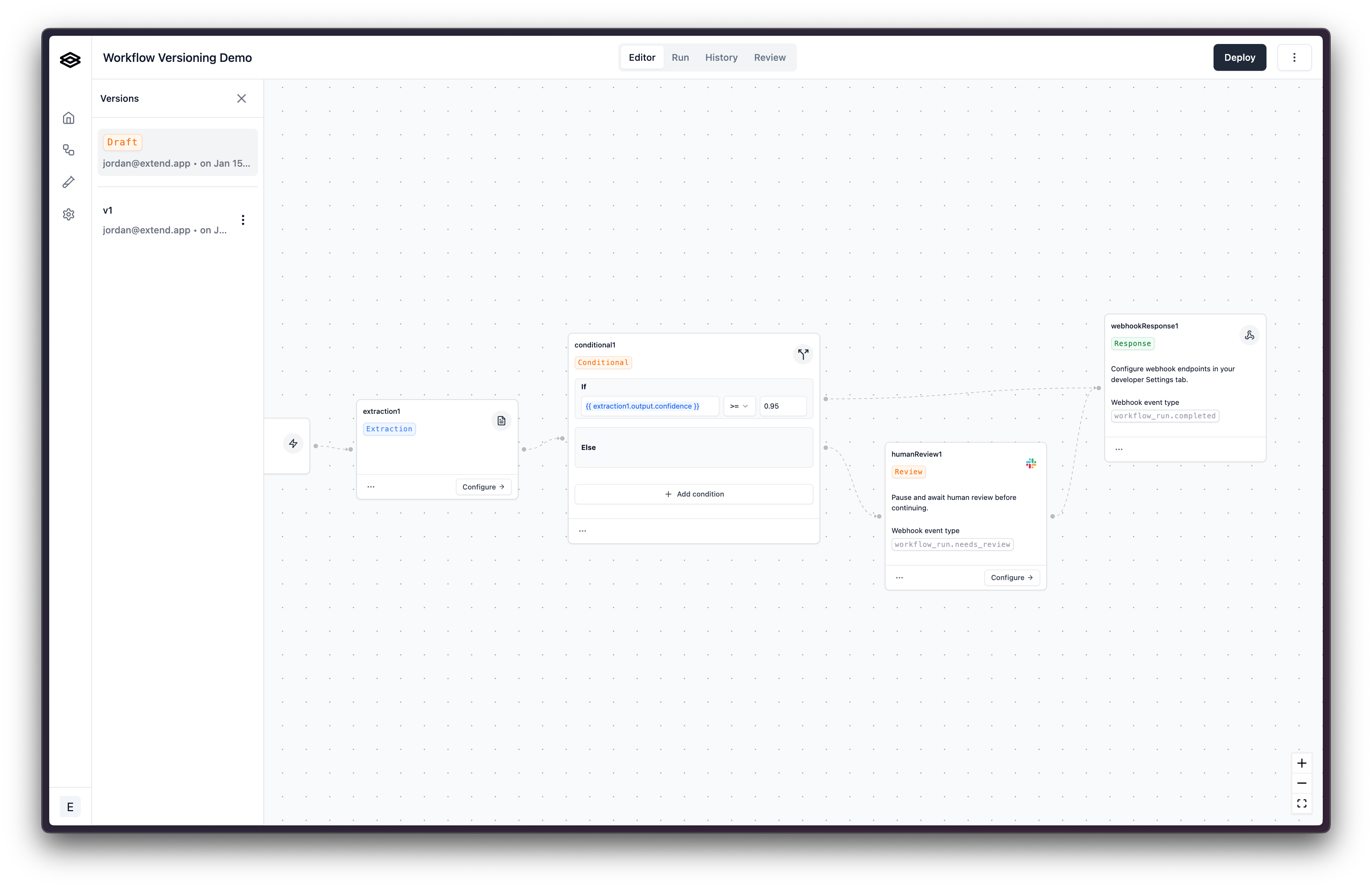Switch to the Run tab

[680, 58]
